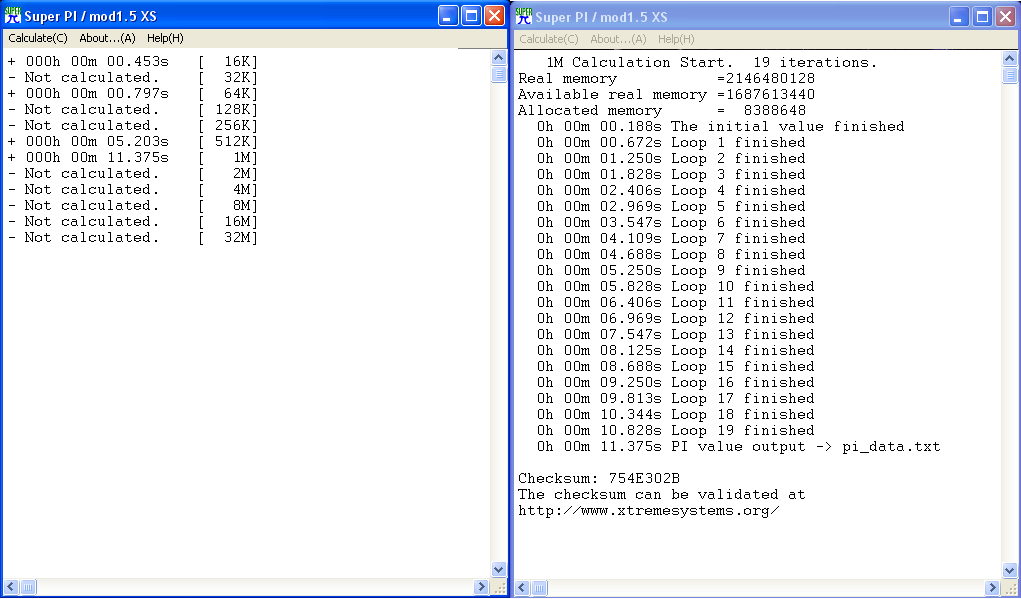Click left vertical scrollbar thumb
The image size is (1021, 599).
(x=498, y=74)
